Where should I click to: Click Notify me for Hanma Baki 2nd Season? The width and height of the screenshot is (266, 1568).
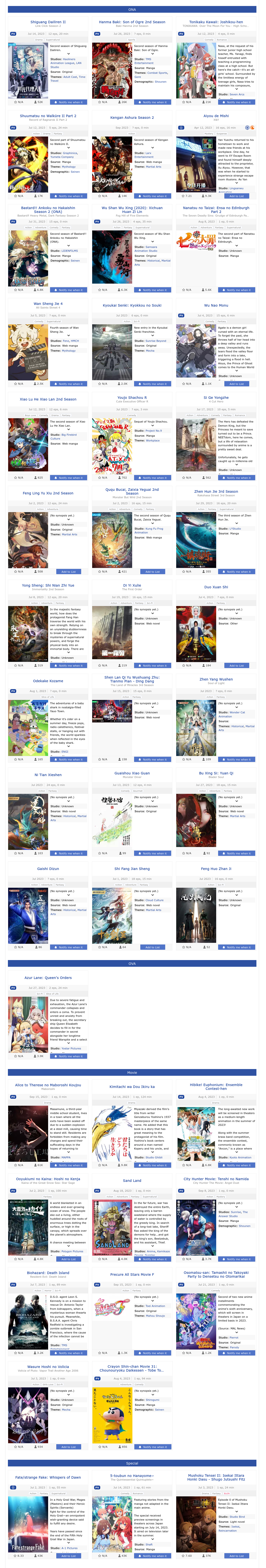pyautogui.click(x=153, y=102)
